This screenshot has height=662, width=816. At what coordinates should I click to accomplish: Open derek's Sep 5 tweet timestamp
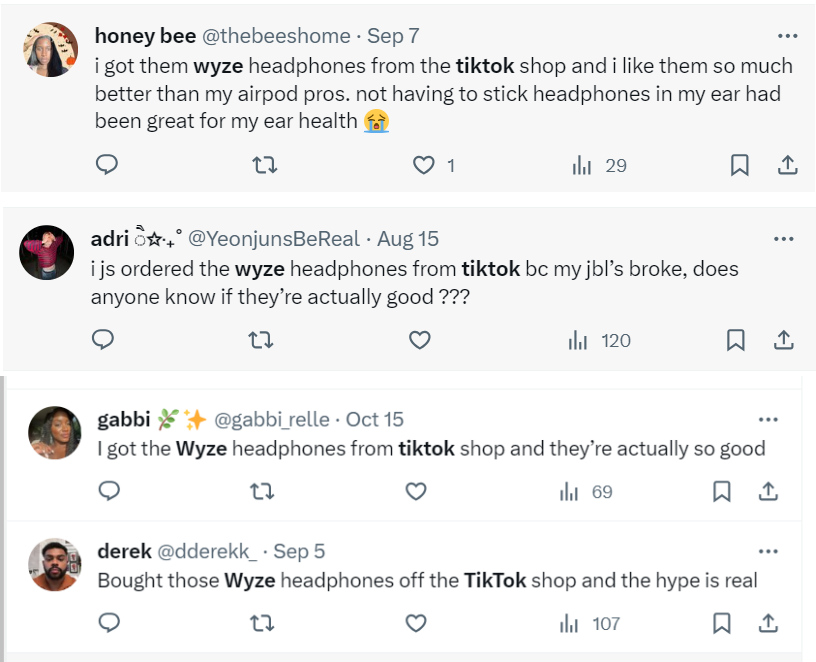pyautogui.click(x=298, y=551)
